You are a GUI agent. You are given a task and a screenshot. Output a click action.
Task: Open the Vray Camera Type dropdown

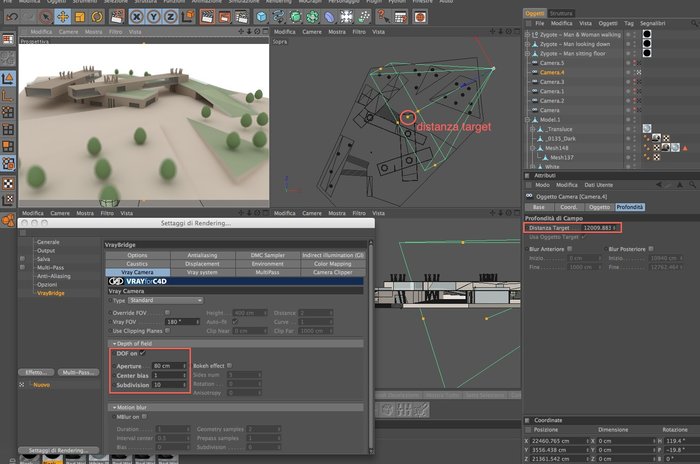tap(166, 300)
